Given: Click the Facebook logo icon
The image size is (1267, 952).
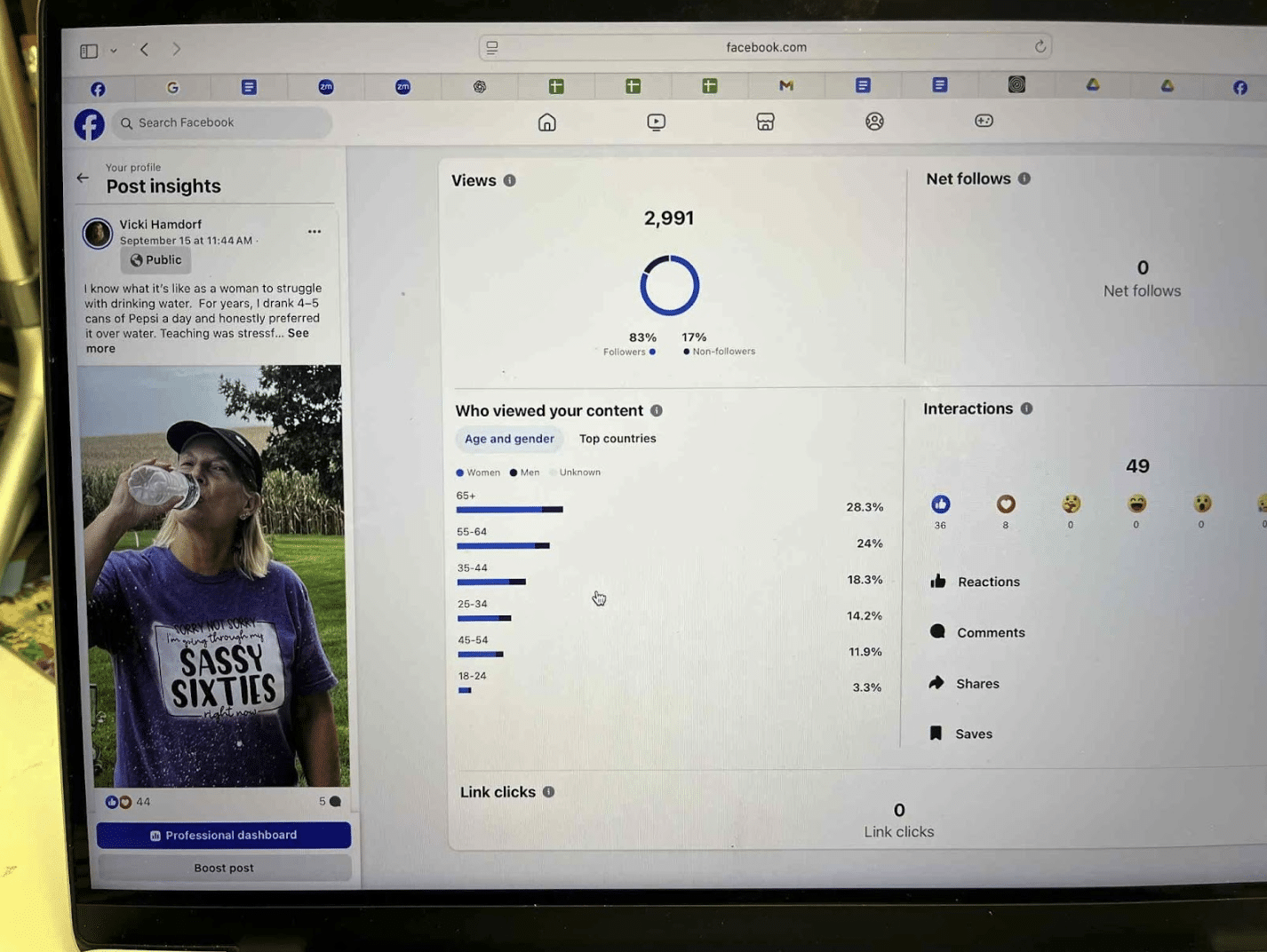Looking at the screenshot, I should point(89,124).
